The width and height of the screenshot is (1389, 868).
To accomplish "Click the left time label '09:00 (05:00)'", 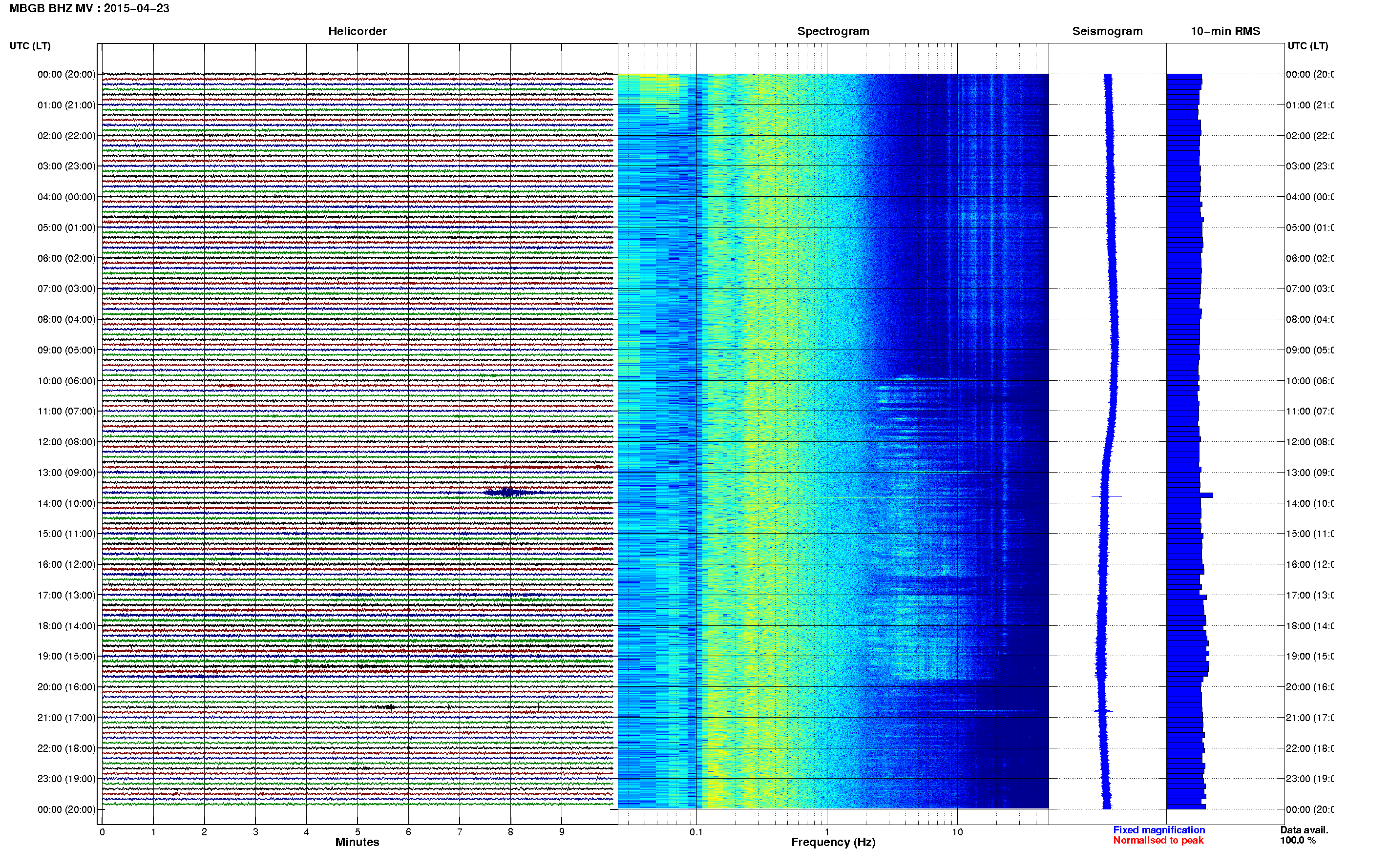I will pos(66,350).
